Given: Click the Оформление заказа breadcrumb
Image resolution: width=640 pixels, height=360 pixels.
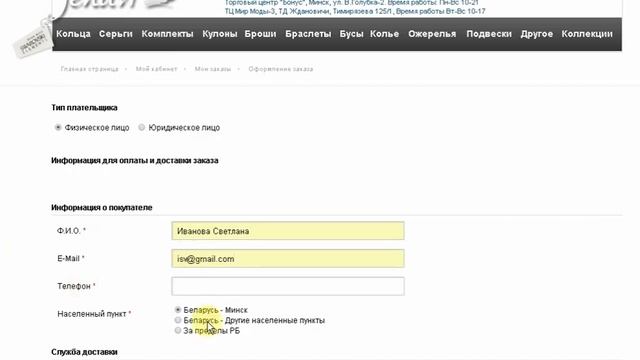Looking at the screenshot, I should tap(281, 69).
